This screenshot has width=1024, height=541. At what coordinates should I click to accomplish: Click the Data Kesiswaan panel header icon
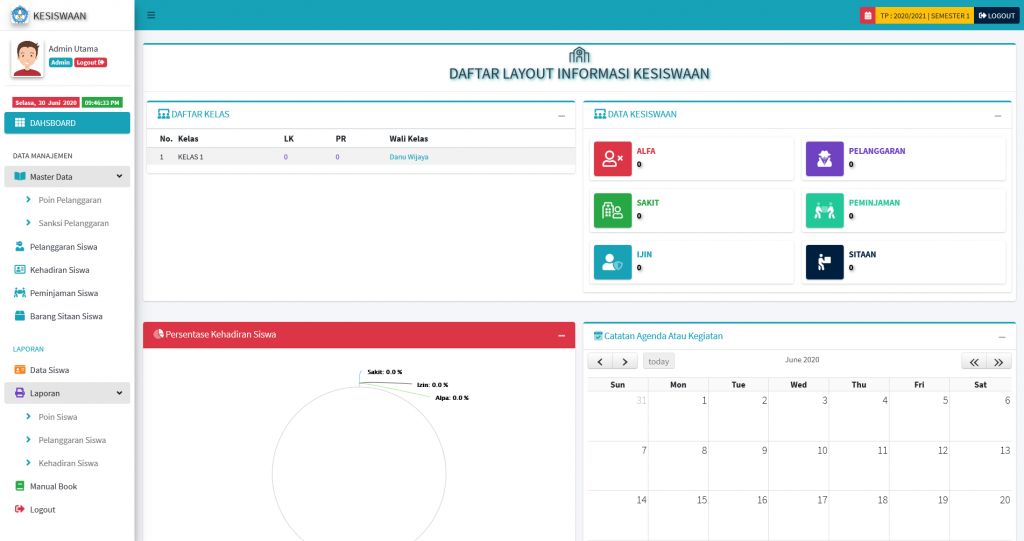pos(600,114)
